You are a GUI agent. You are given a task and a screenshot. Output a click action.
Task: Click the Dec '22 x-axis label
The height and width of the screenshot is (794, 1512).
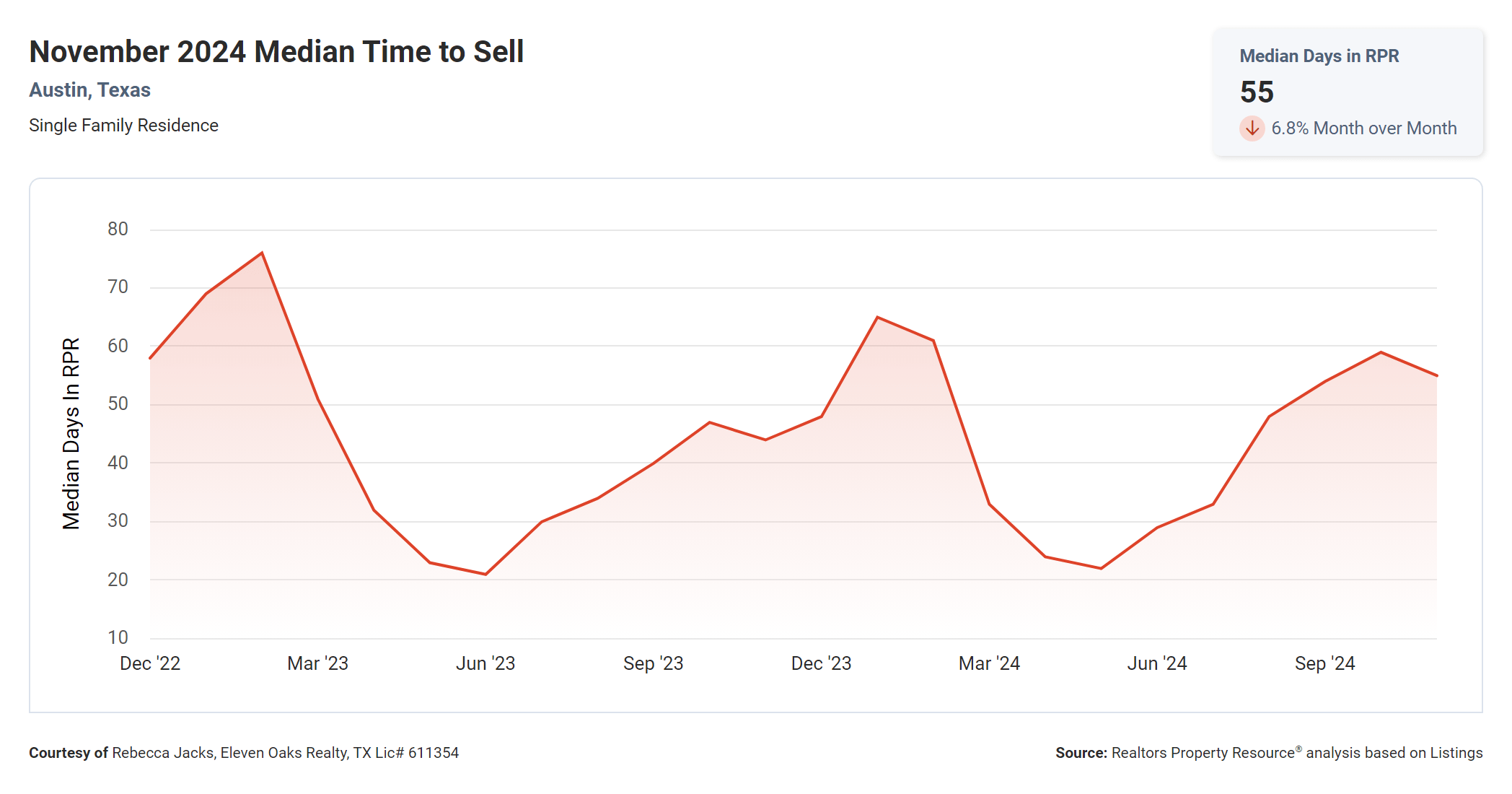(x=150, y=663)
